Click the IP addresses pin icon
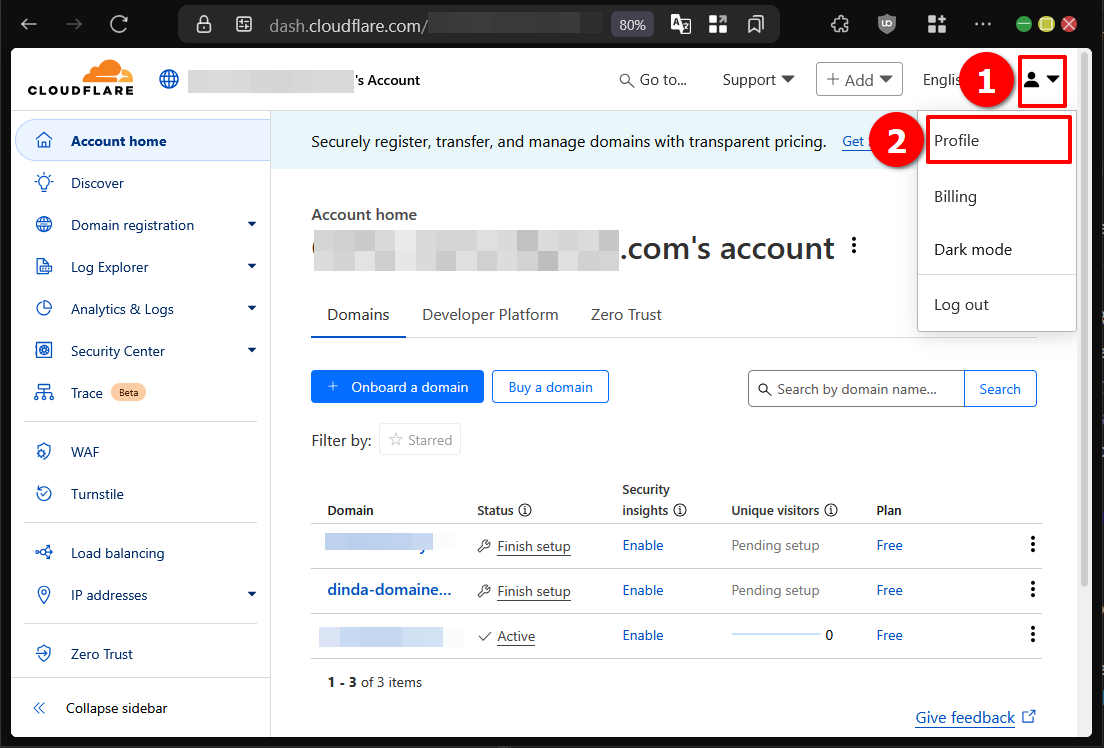The width and height of the screenshot is (1104, 748). pos(44,594)
